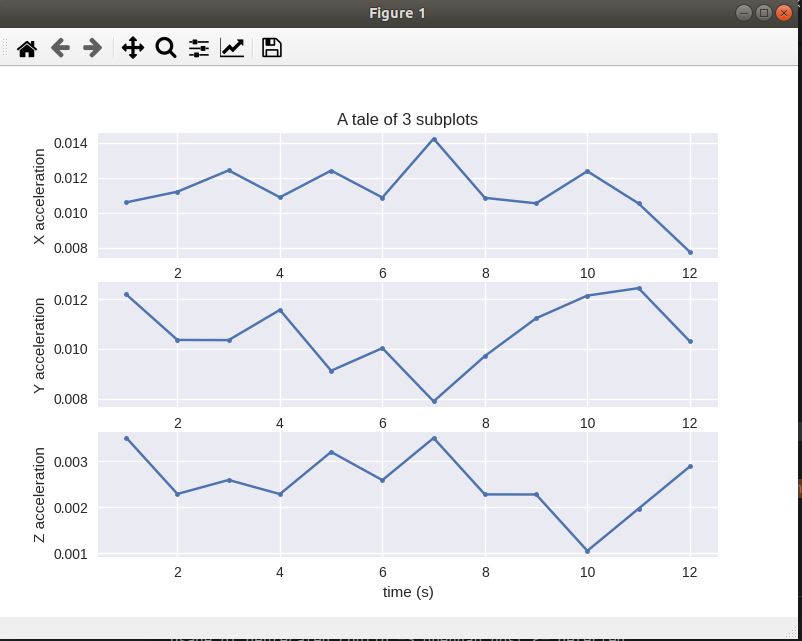Image resolution: width=802 pixels, height=641 pixels.
Task: Reset the view with Home icon
Action: [x=27, y=49]
